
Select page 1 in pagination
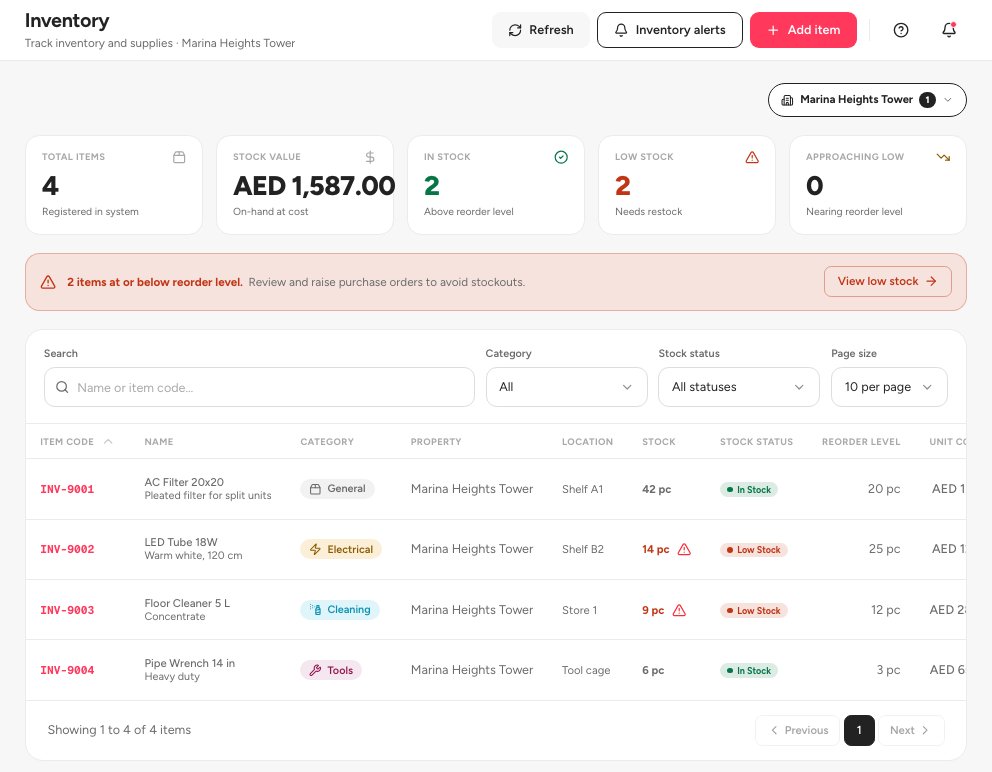point(859,730)
